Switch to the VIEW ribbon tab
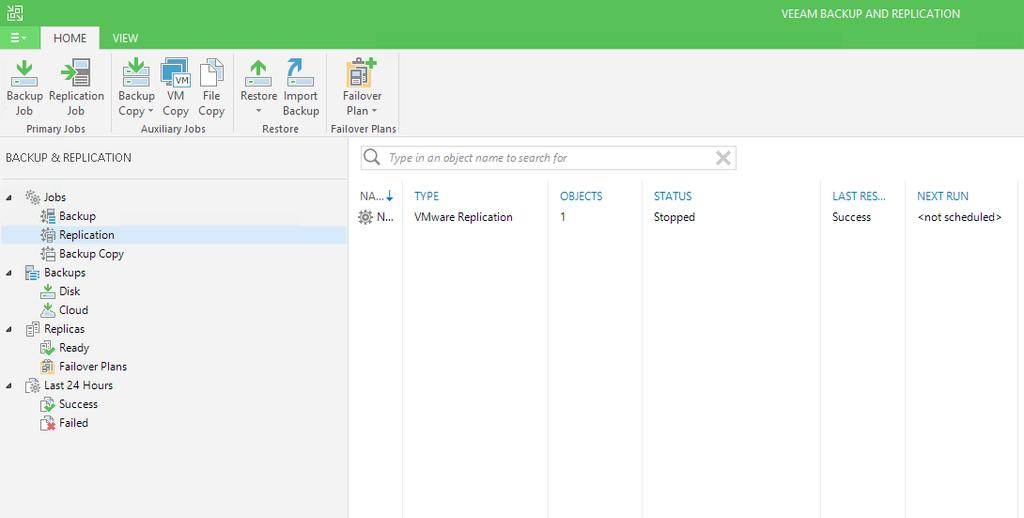 125,38
